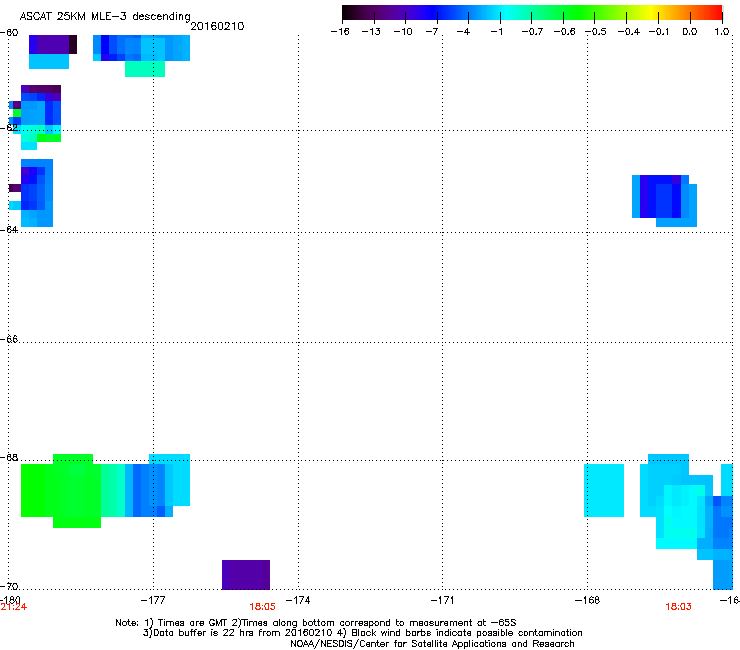The width and height of the screenshot is (740, 650).
Task: Click the green data patch near -68 latitude
Action: [x=61, y=491]
